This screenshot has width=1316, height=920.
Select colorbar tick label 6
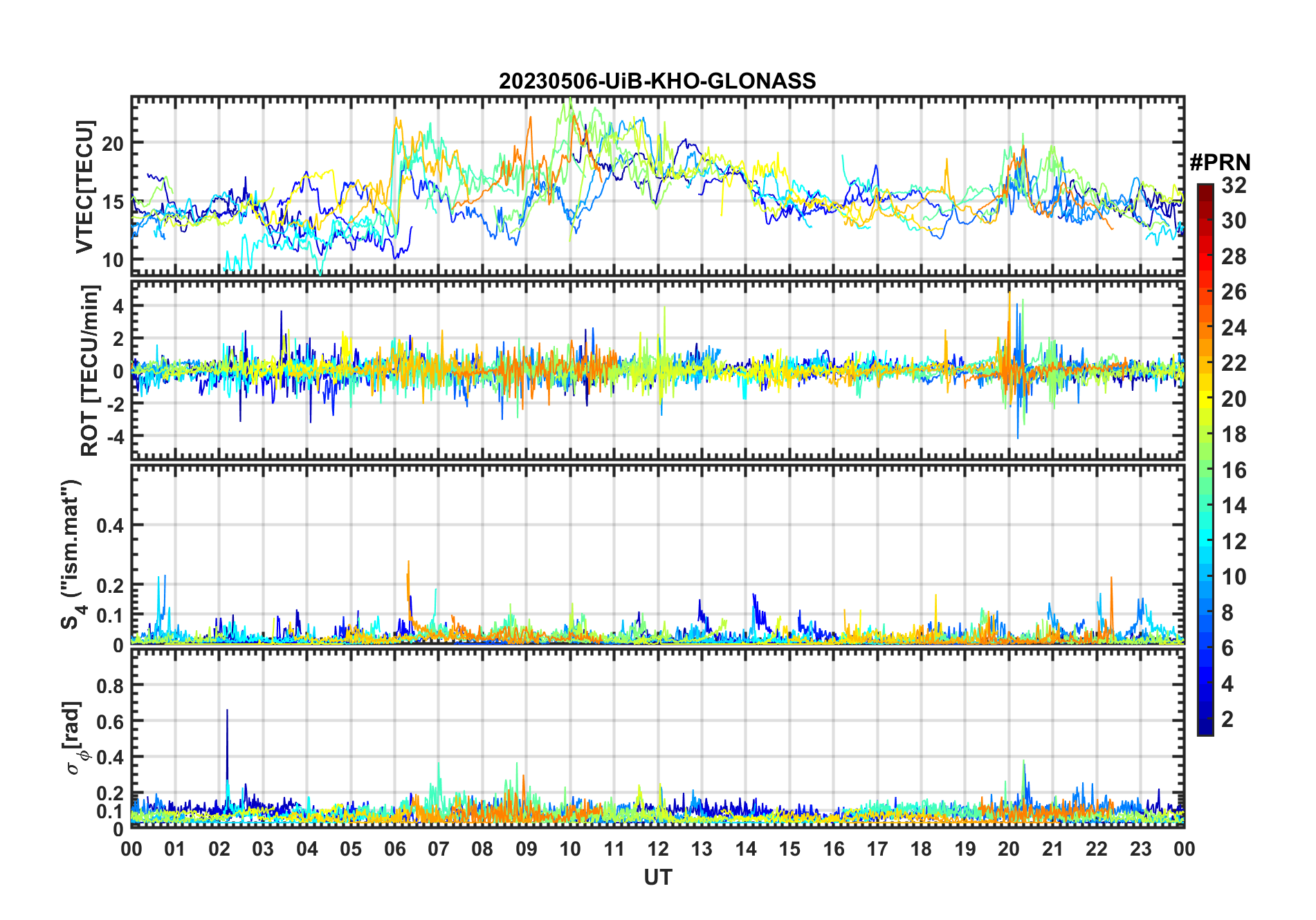[x=1228, y=647]
